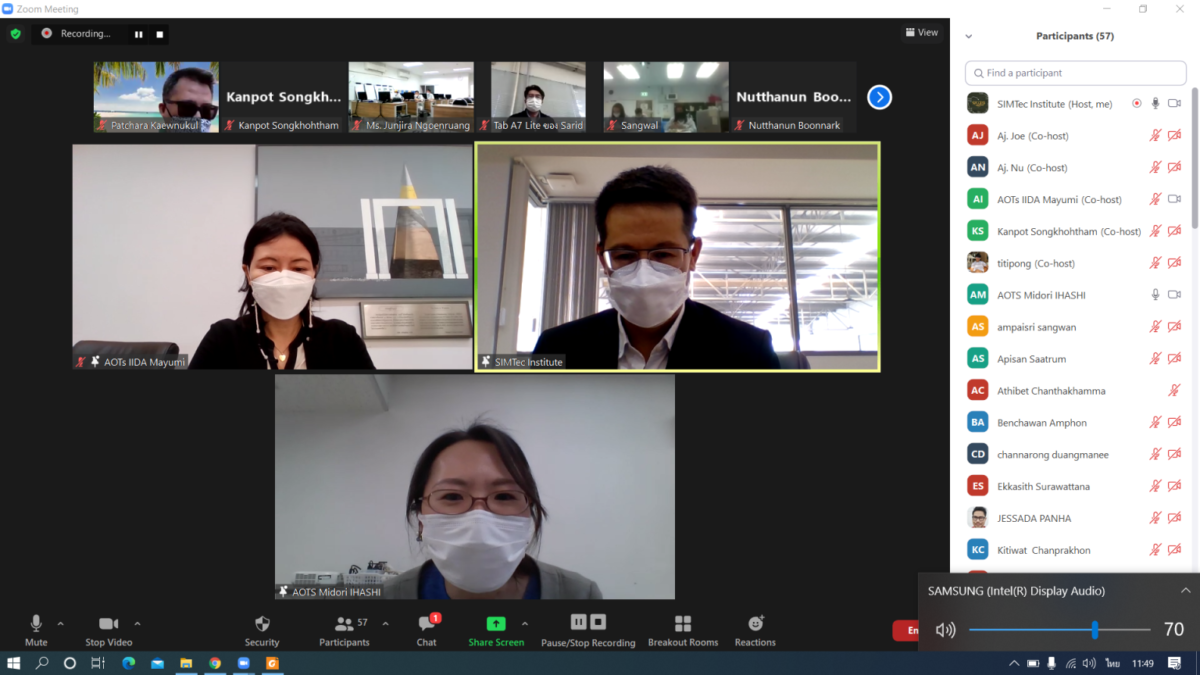
Task: Click the green Share Screen icon
Action: click(495, 624)
